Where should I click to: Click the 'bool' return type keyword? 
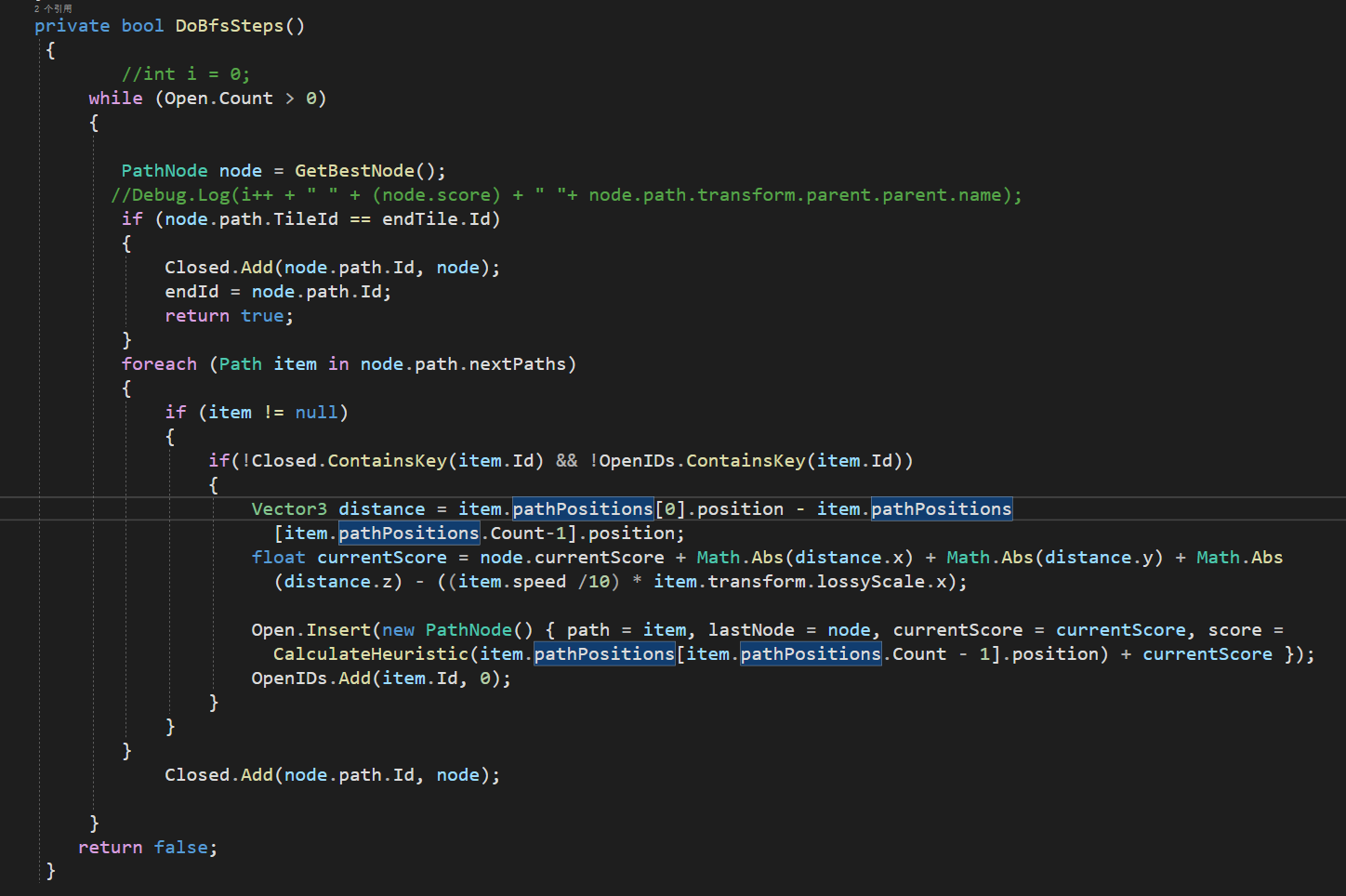point(142,26)
